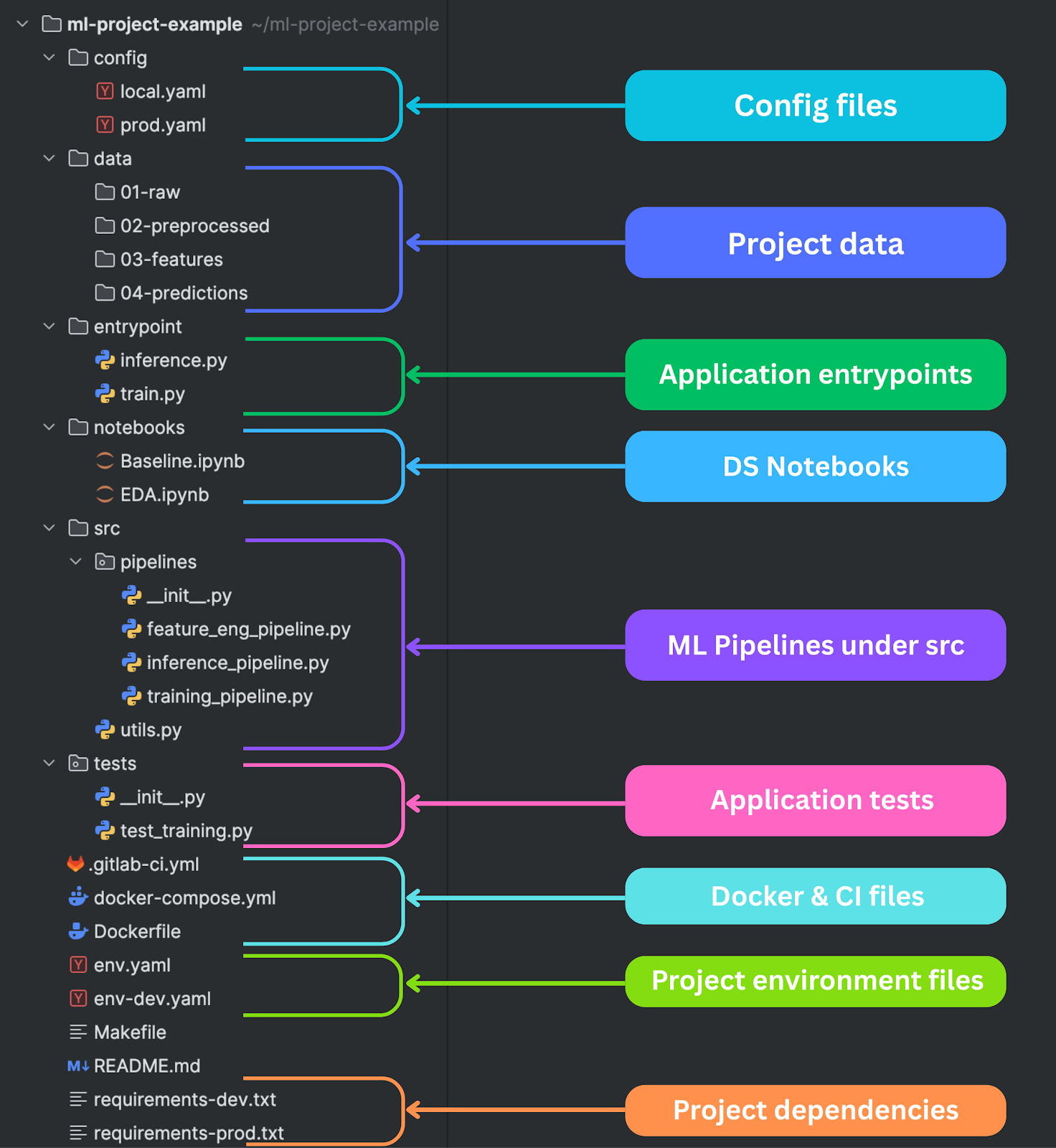This screenshot has height=1148, width=1056.
Task: Click the Python icon next to train.py
Action: 104,393
